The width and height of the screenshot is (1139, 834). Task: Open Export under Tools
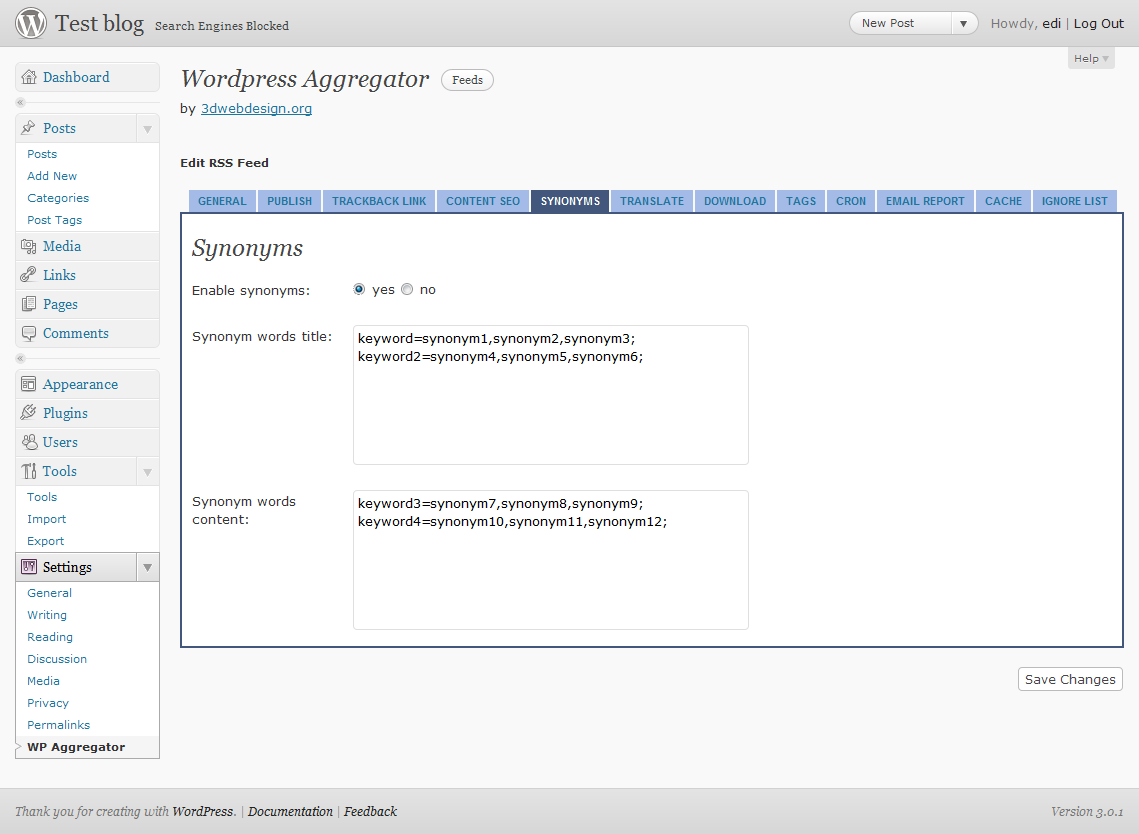point(46,541)
